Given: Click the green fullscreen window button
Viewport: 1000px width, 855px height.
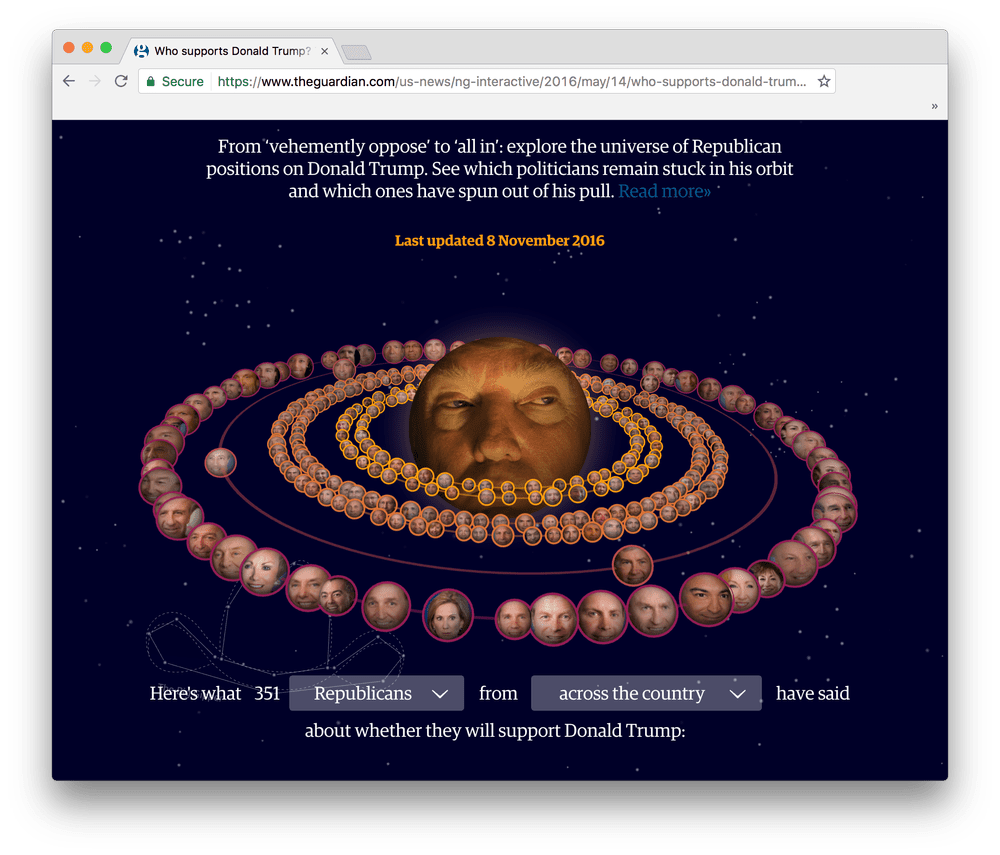Looking at the screenshot, I should pos(106,47).
